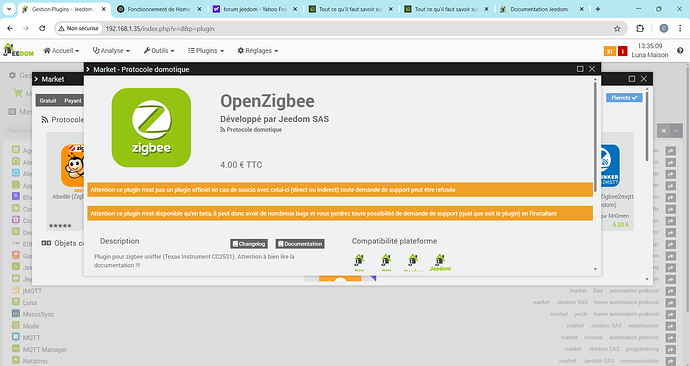Close the Gestion Plugins browser tab
The width and height of the screenshot is (690, 366).
[x=104, y=9]
